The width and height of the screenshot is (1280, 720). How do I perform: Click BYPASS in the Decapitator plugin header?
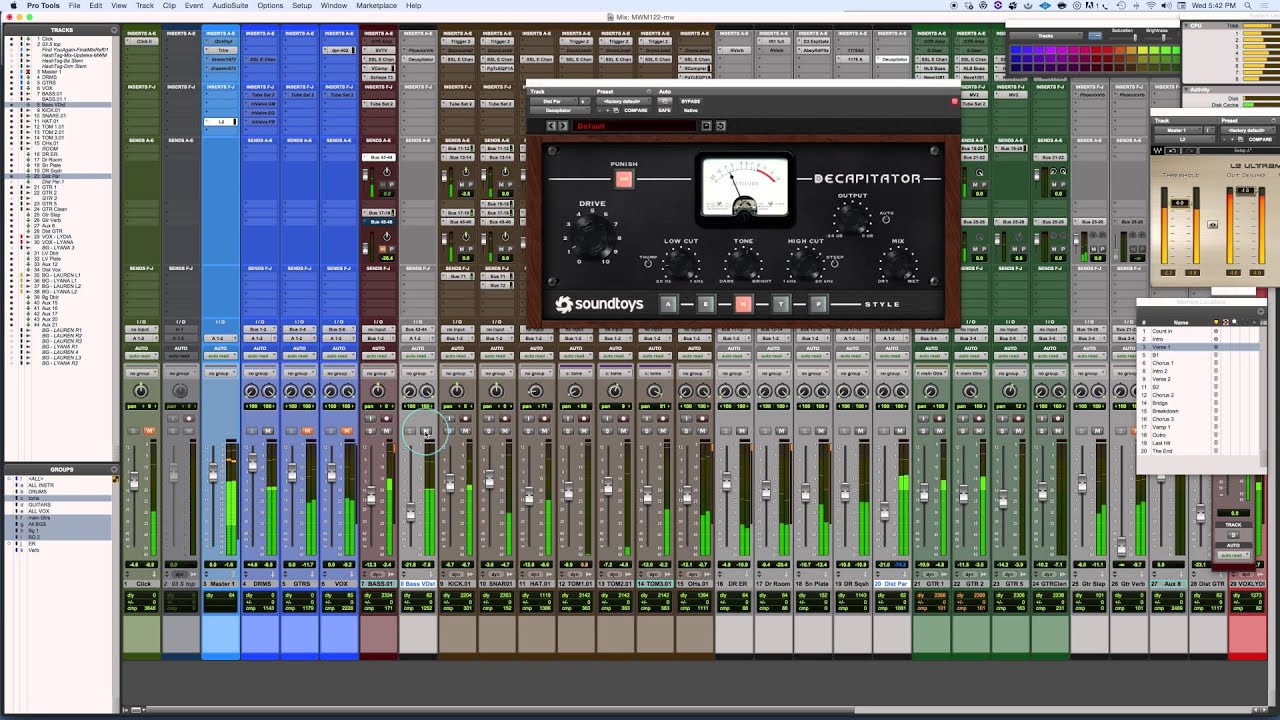click(690, 101)
